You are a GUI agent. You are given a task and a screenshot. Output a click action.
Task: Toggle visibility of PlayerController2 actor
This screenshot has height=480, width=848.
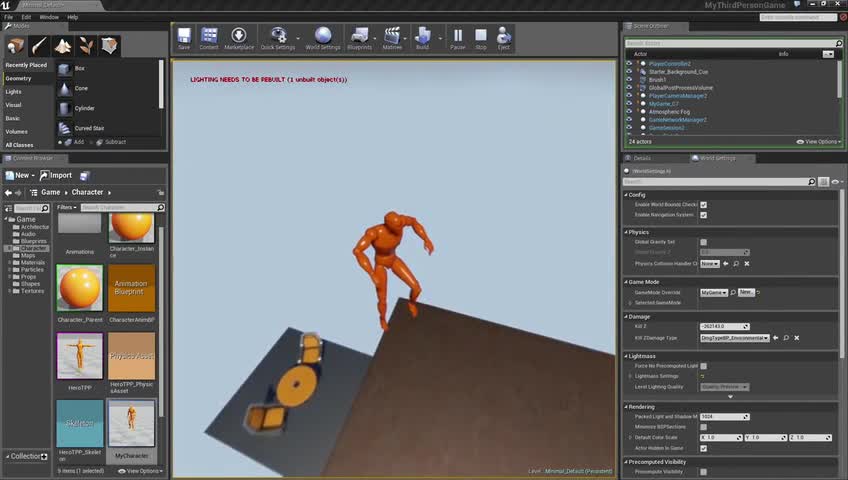tap(629, 64)
